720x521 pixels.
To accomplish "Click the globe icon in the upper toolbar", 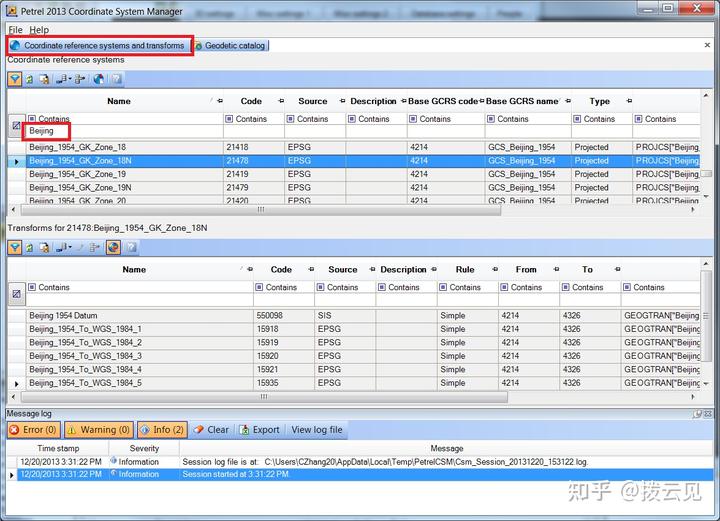I will click(98, 79).
